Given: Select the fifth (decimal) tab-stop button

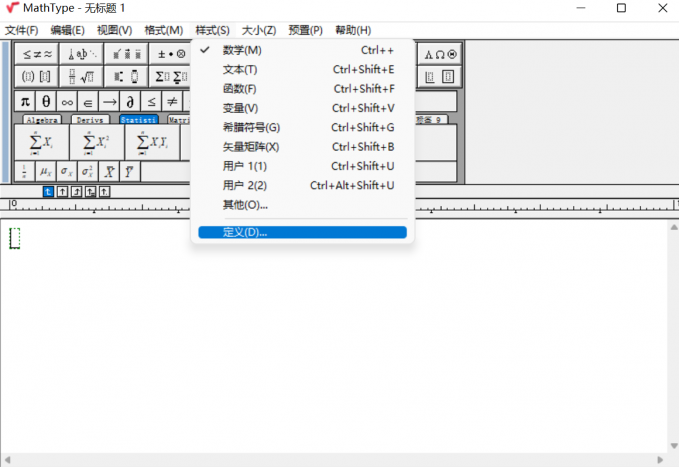Looking at the screenshot, I should pyautogui.click(x=104, y=191).
